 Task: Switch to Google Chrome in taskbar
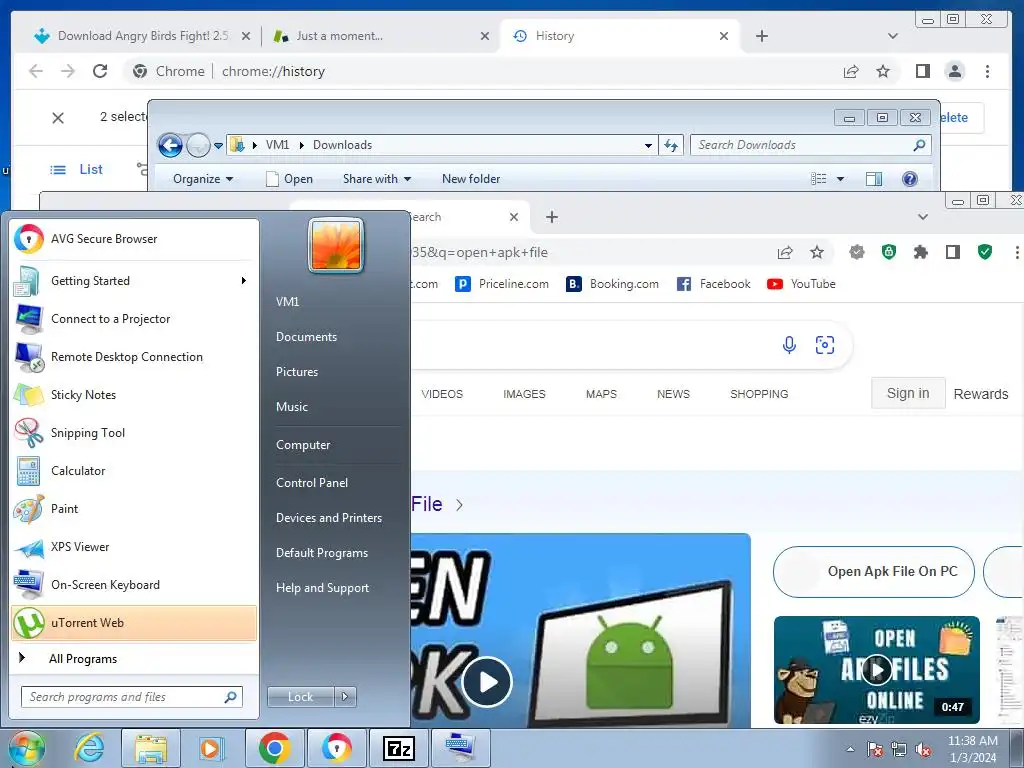click(275, 748)
